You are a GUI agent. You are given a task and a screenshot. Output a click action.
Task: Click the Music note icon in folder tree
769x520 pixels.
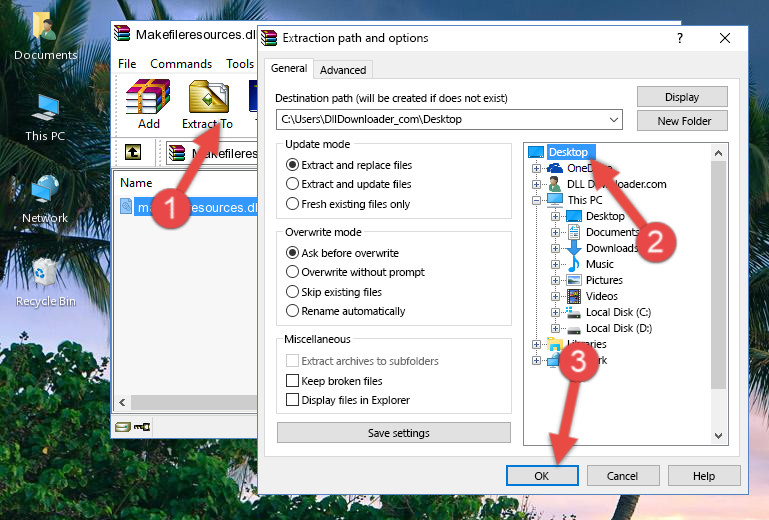pos(574,264)
